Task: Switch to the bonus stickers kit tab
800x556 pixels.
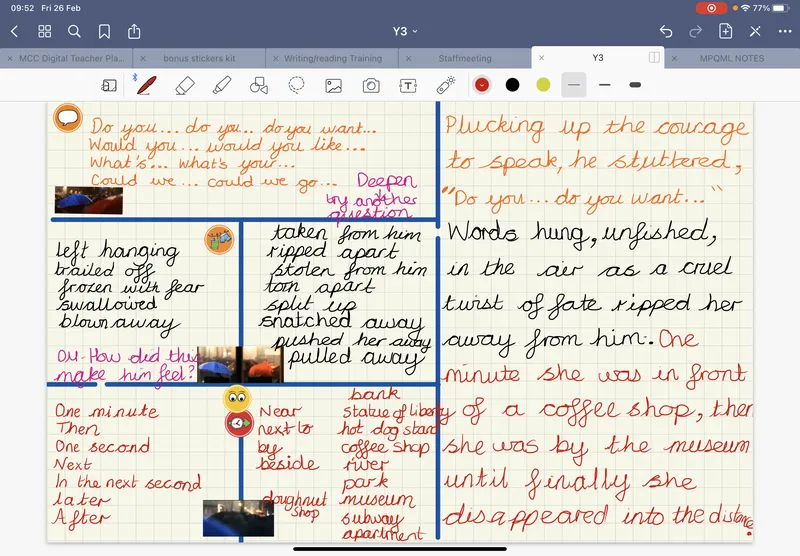Action: 198,58
